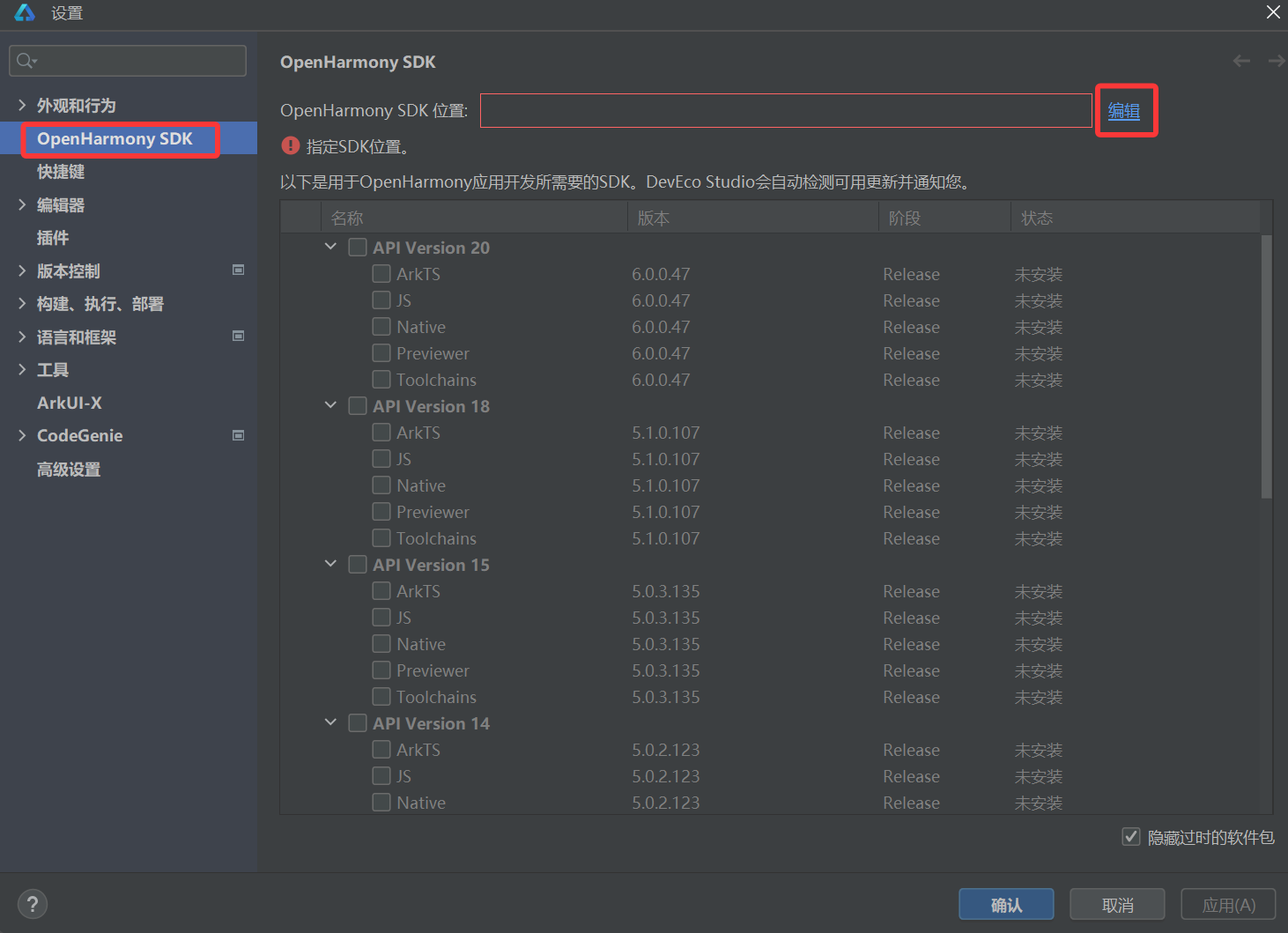Click the 版本 column header
This screenshot has width=1288, height=933.
click(753, 218)
